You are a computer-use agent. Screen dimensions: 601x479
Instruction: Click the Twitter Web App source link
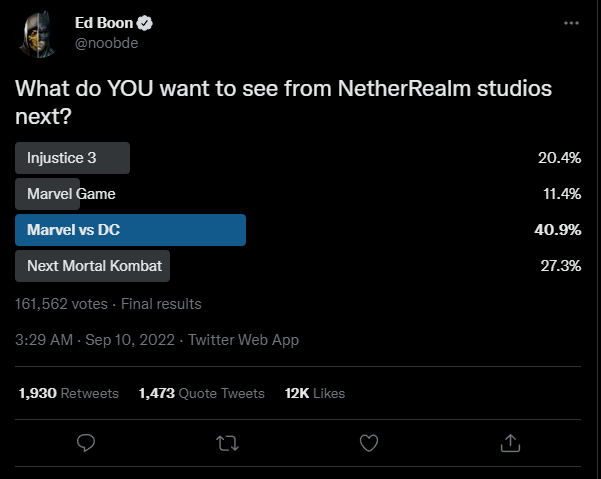coord(243,340)
